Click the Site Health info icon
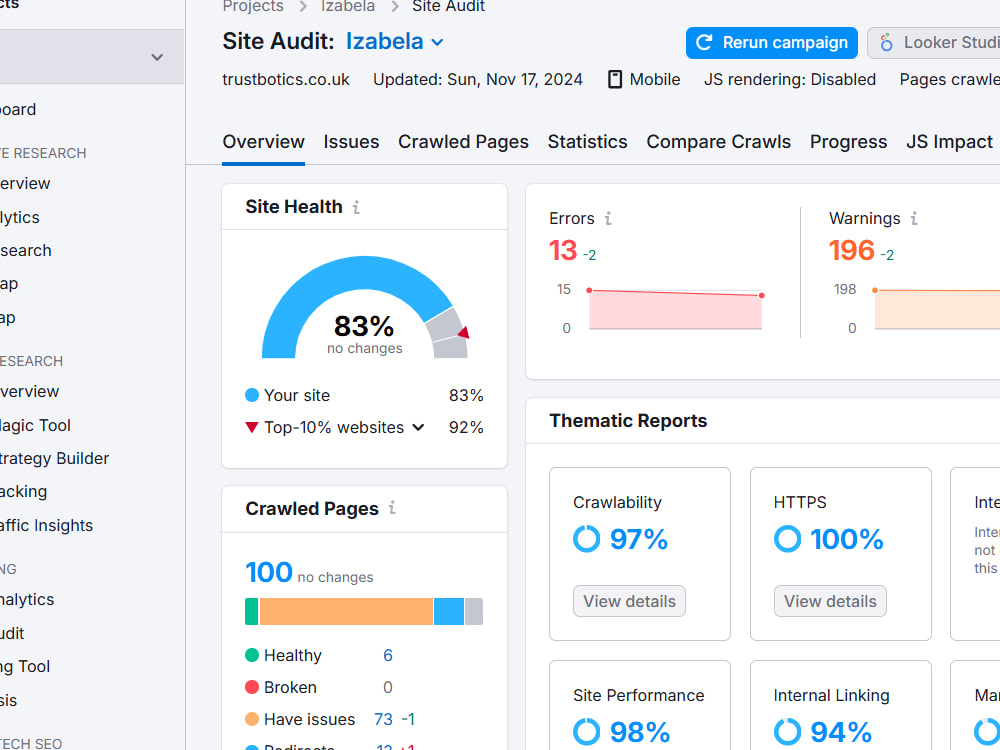 (357, 207)
